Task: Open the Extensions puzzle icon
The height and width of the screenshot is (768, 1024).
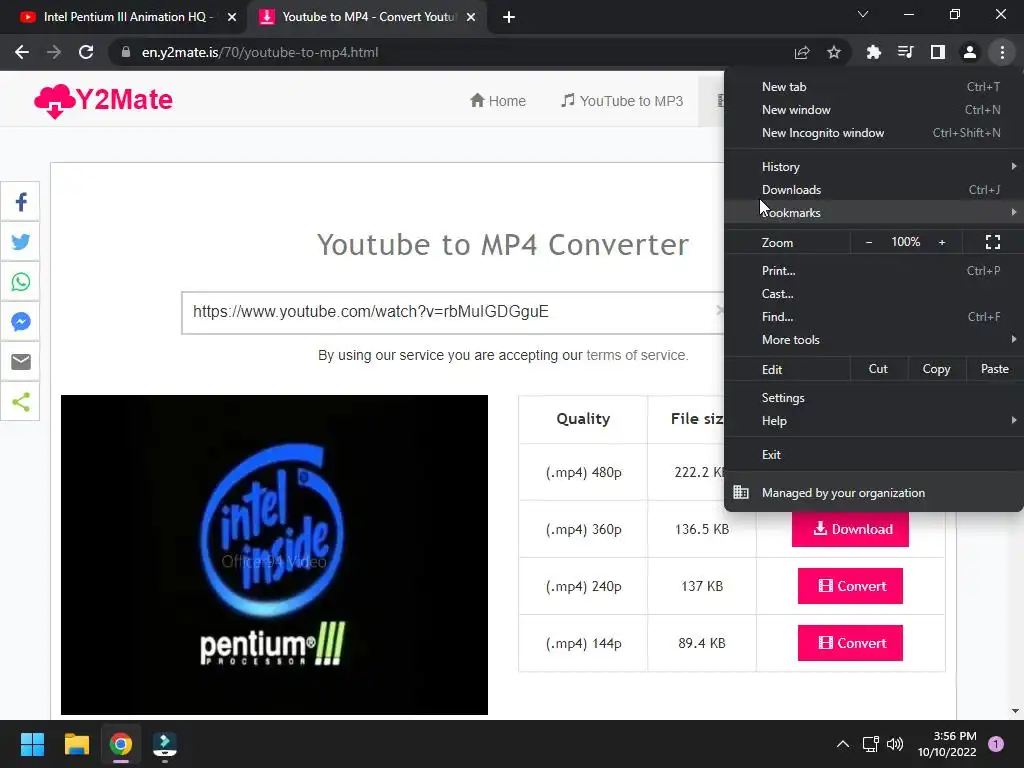Action: (873, 52)
